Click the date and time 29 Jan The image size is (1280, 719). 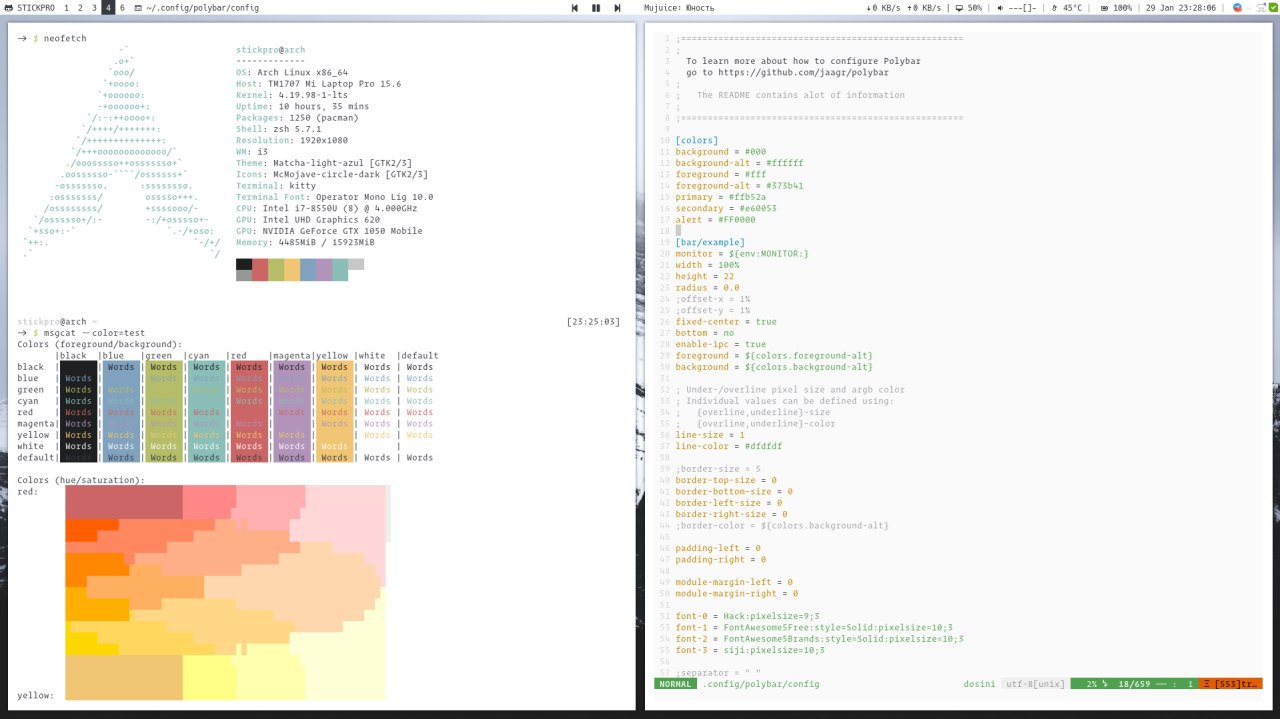1181,7
